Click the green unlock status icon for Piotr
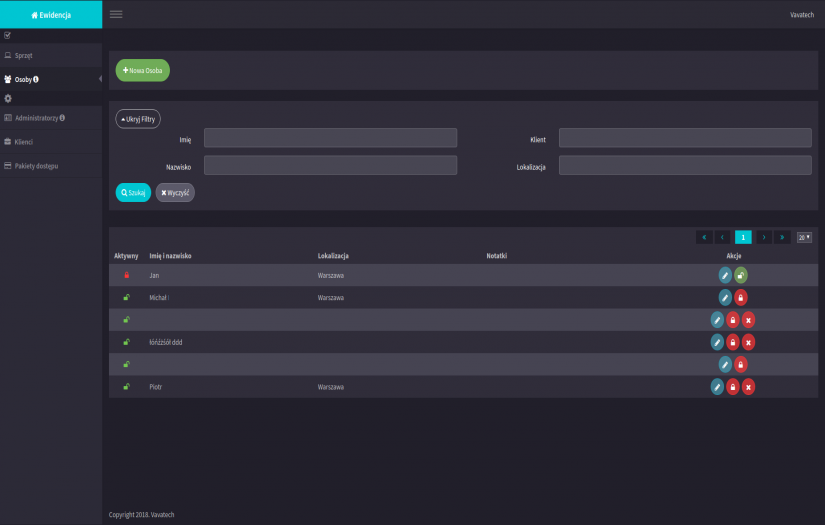Screen dimensions: 825x525 126,387
